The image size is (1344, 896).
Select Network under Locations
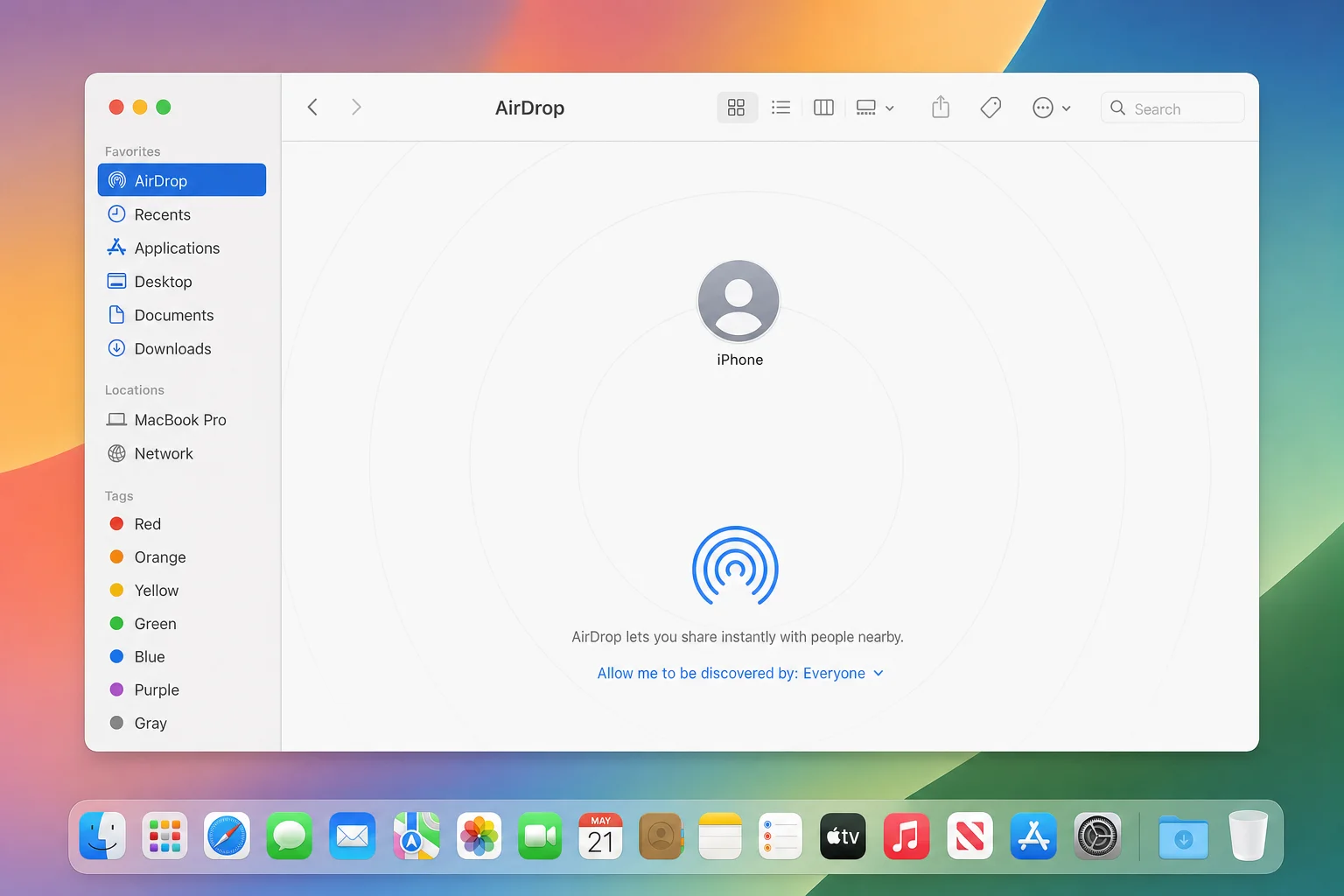(x=182, y=453)
